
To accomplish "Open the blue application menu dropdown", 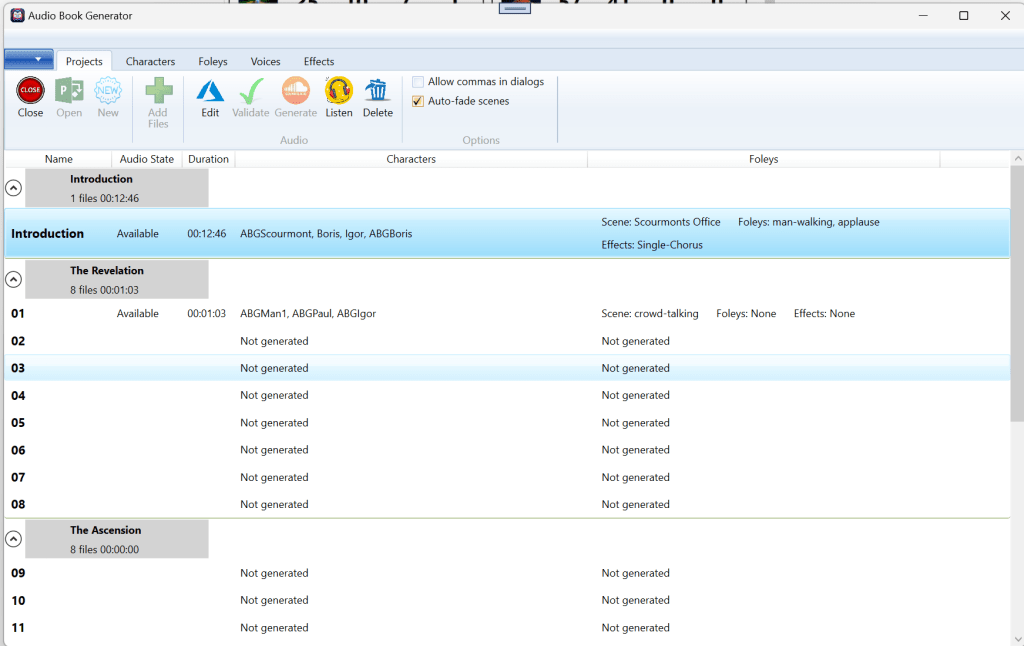I will pos(28,60).
